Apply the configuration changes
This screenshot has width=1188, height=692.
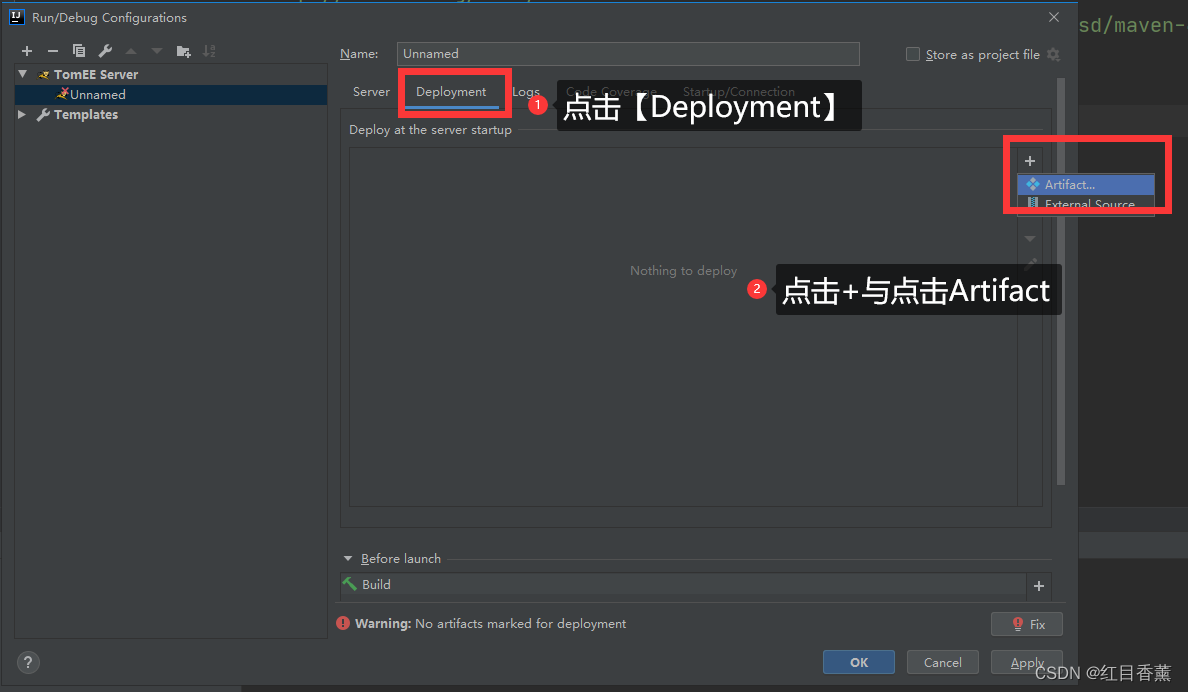tap(1026, 662)
